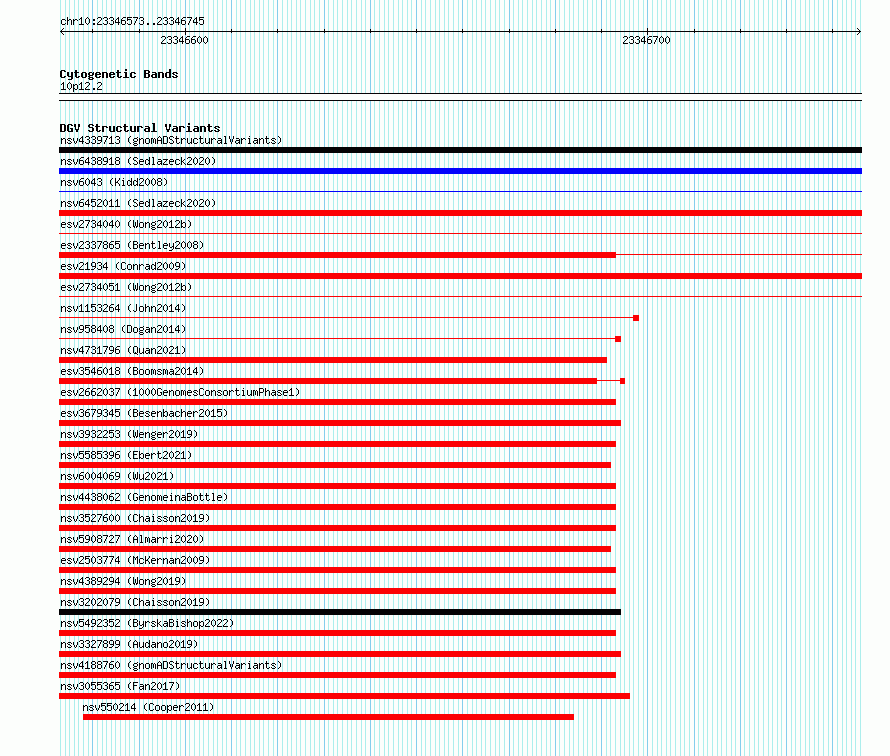890x756 pixels.
Task: Open the nsv4389294 (Wong2019) entry
Action: tap(123, 581)
